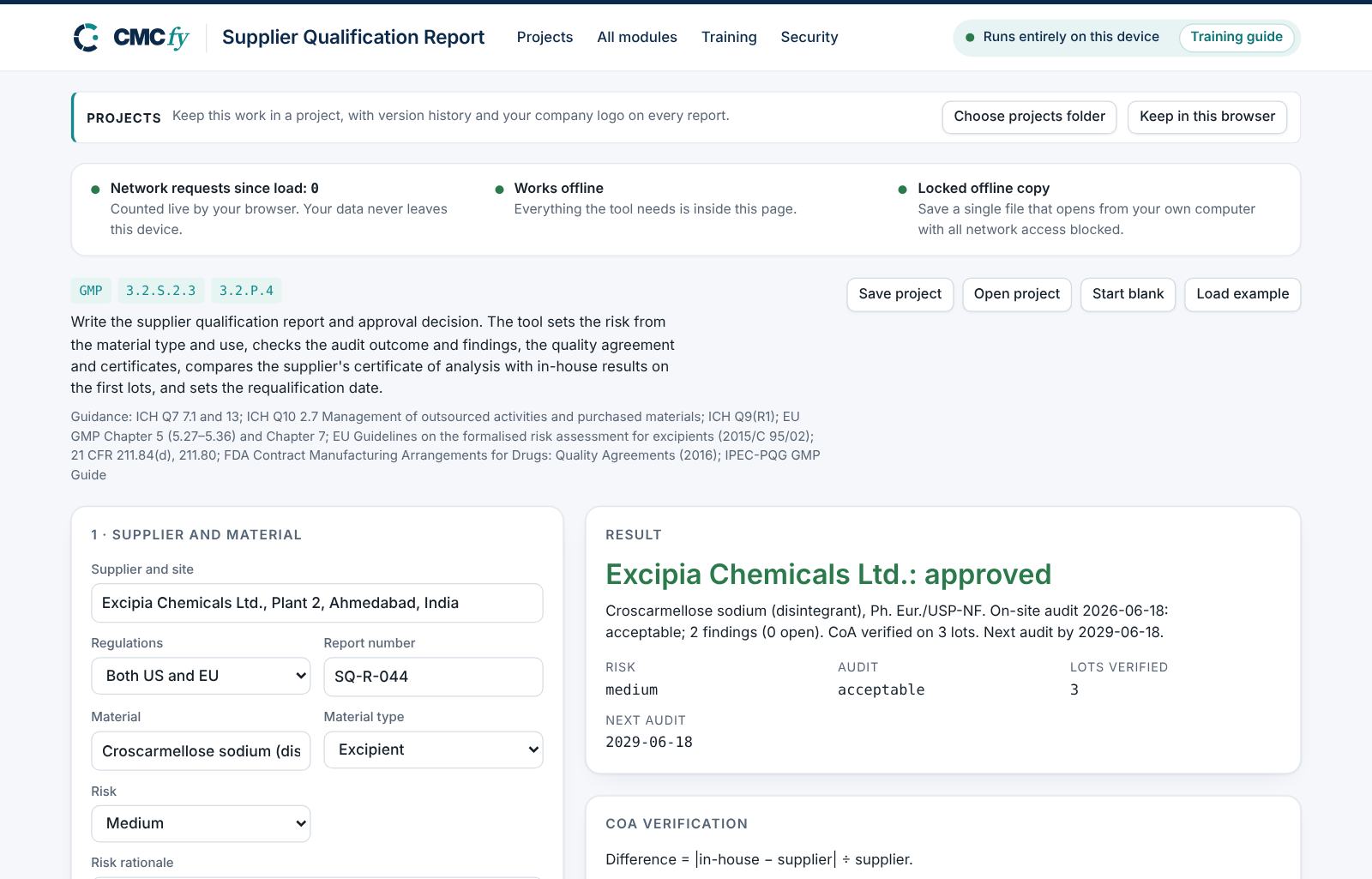Click the next audit date 2029-06-18 value

click(x=649, y=742)
